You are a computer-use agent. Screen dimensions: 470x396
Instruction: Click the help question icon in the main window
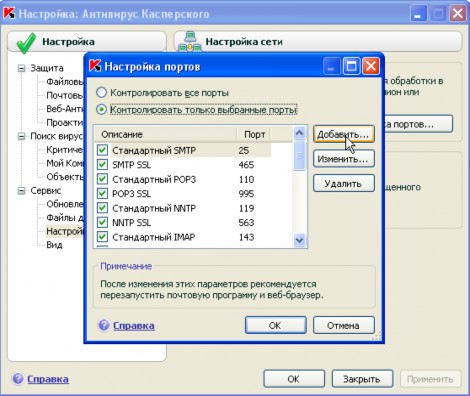point(18,378)
